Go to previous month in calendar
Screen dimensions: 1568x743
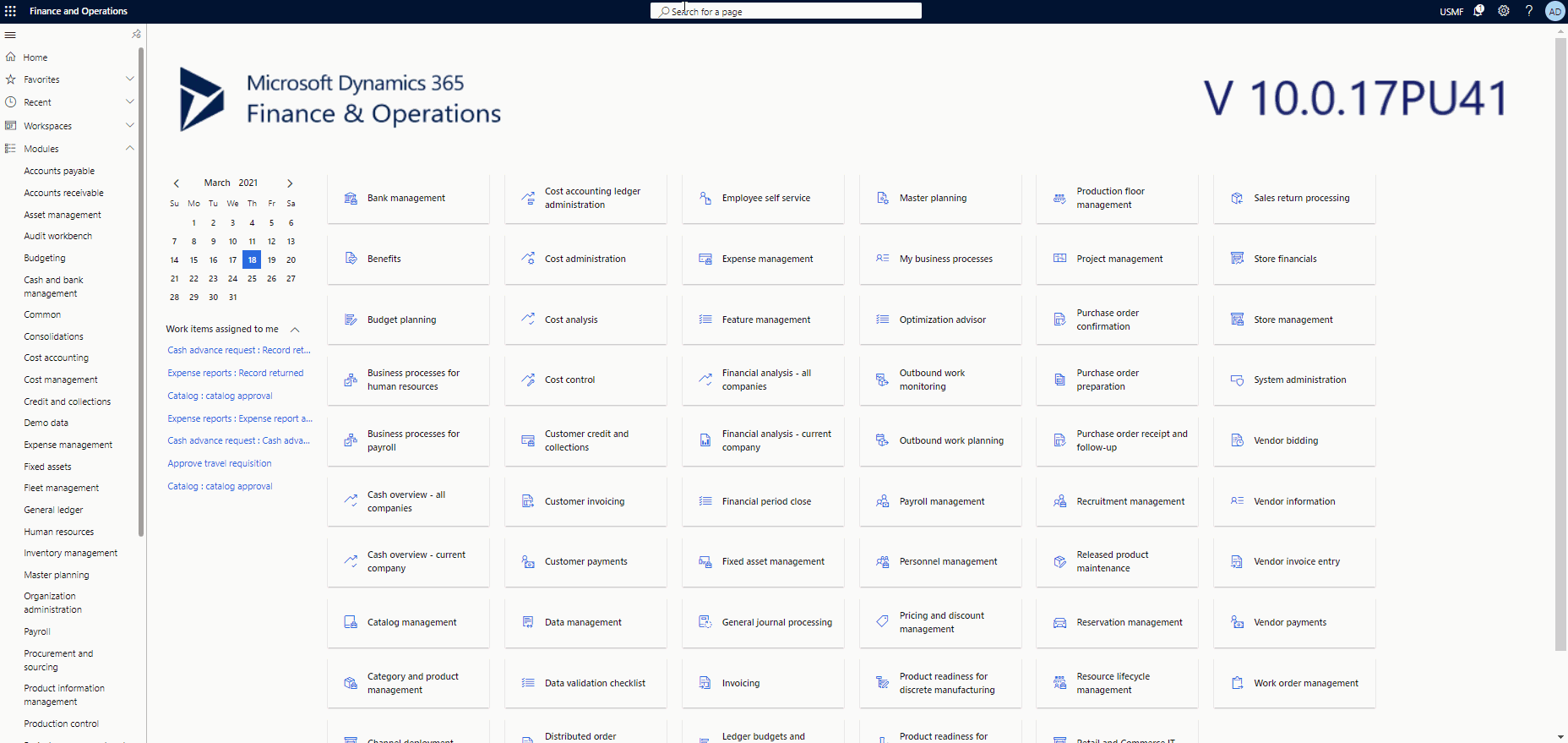177,183
